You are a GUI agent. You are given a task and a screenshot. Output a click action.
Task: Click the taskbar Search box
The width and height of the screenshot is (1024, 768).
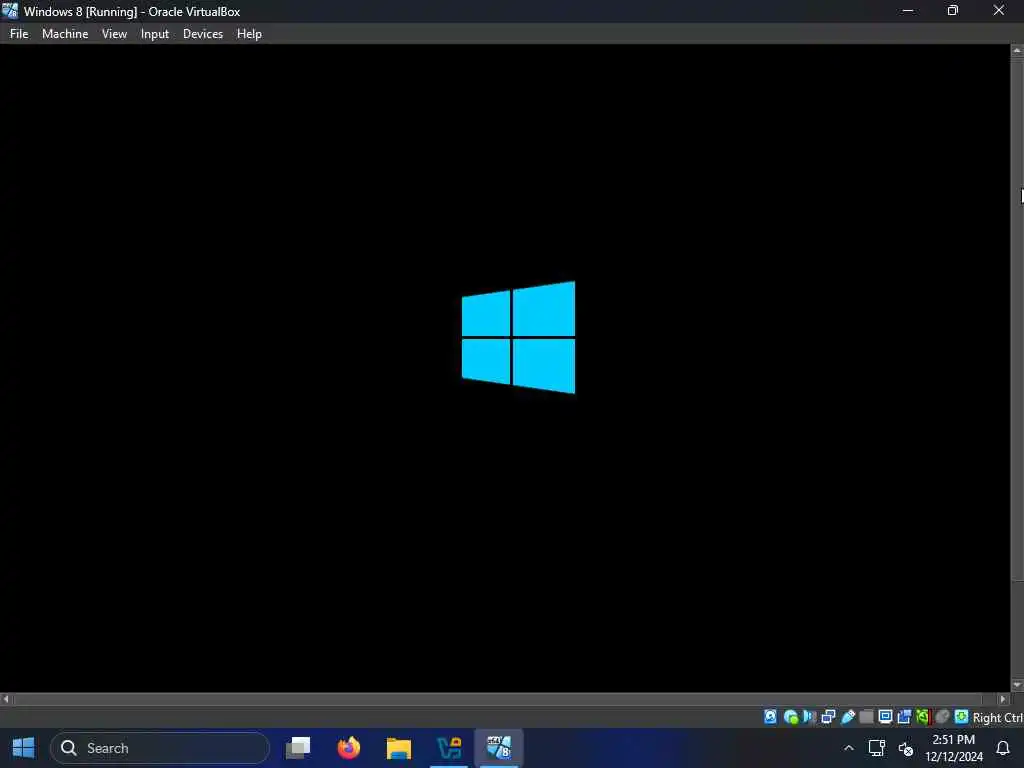tap(159, 748)
